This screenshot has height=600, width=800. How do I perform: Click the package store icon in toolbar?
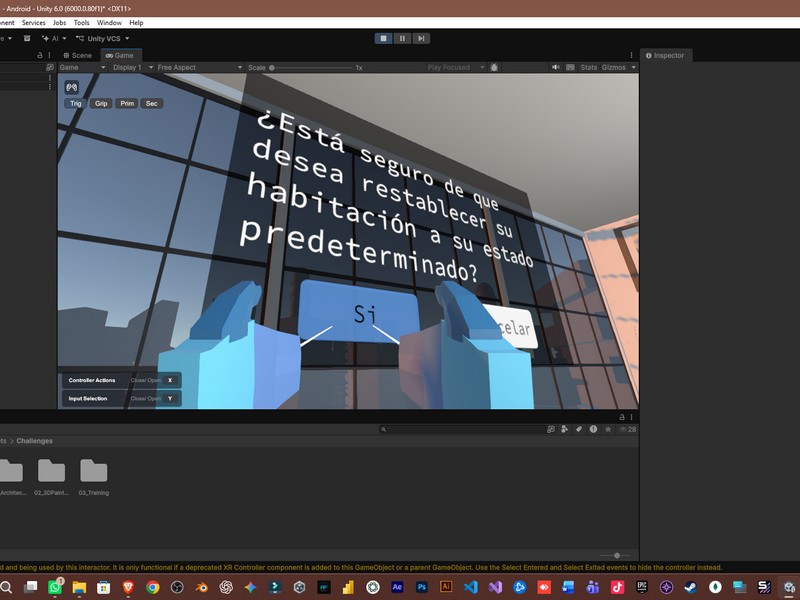coord(27,38)
